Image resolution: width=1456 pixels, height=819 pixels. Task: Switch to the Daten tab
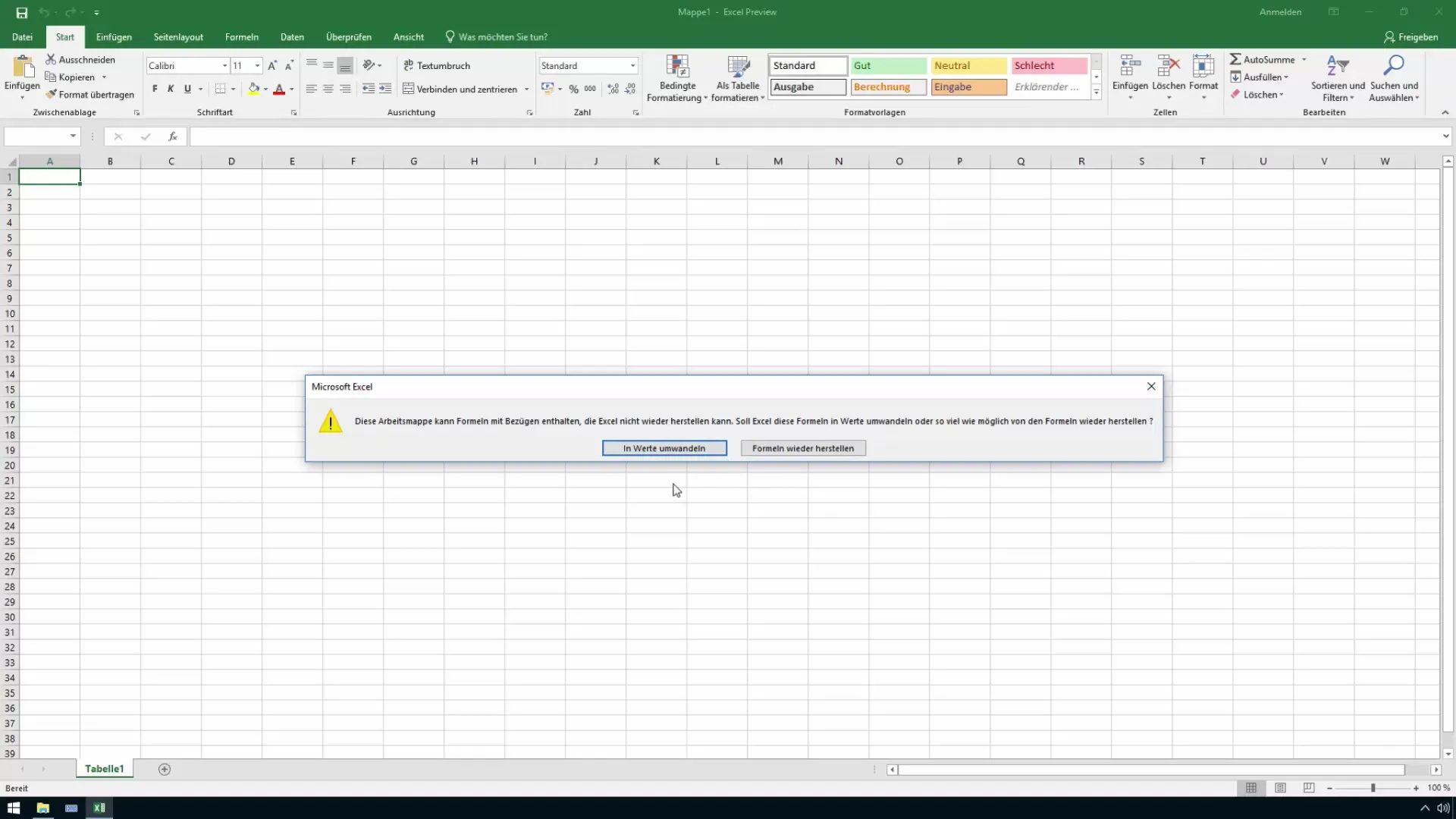tap(292, 36)
